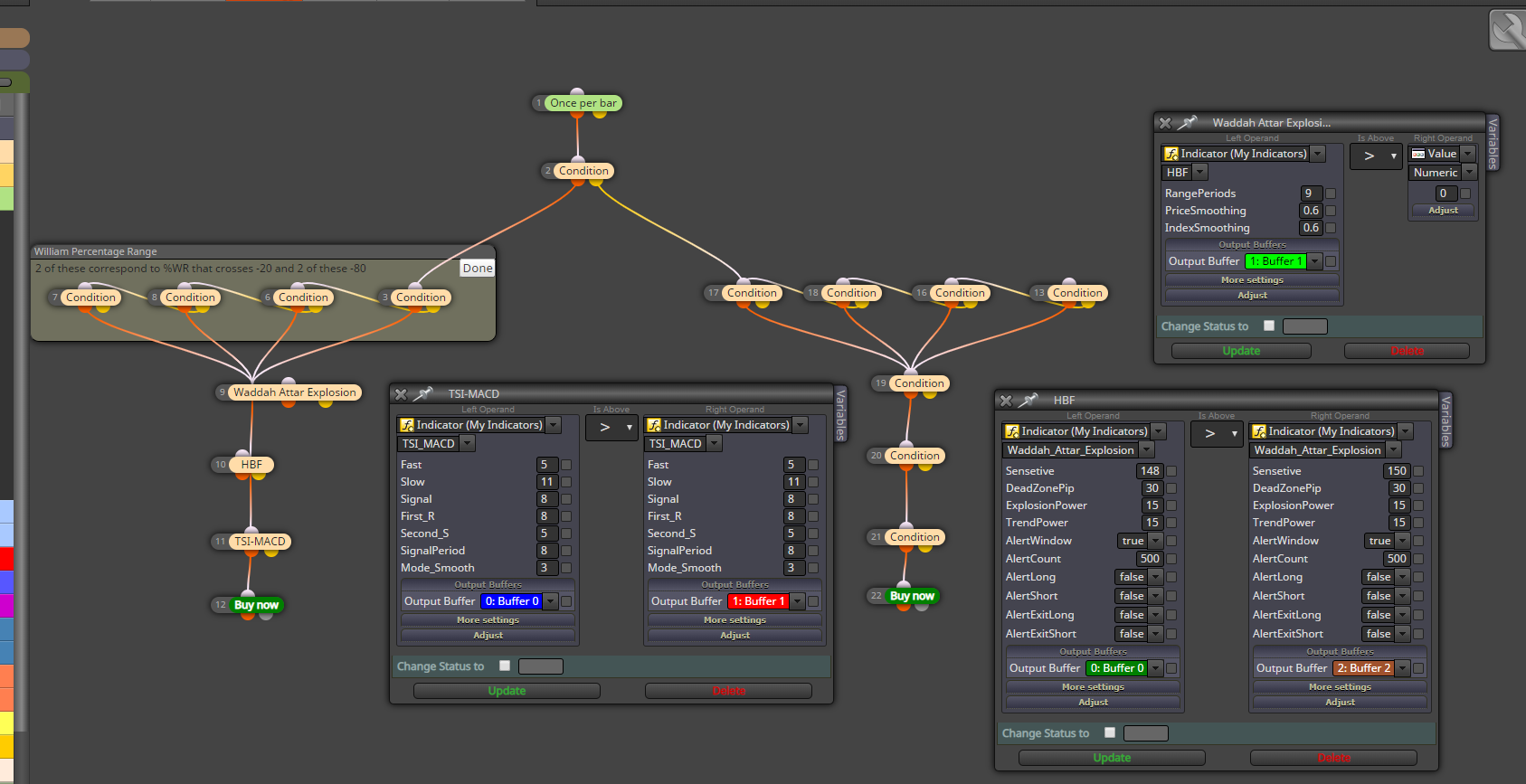Click Delete in the HBF panel
The height and width of the screenshot is (784, 1526).
tap(1333, 758)
